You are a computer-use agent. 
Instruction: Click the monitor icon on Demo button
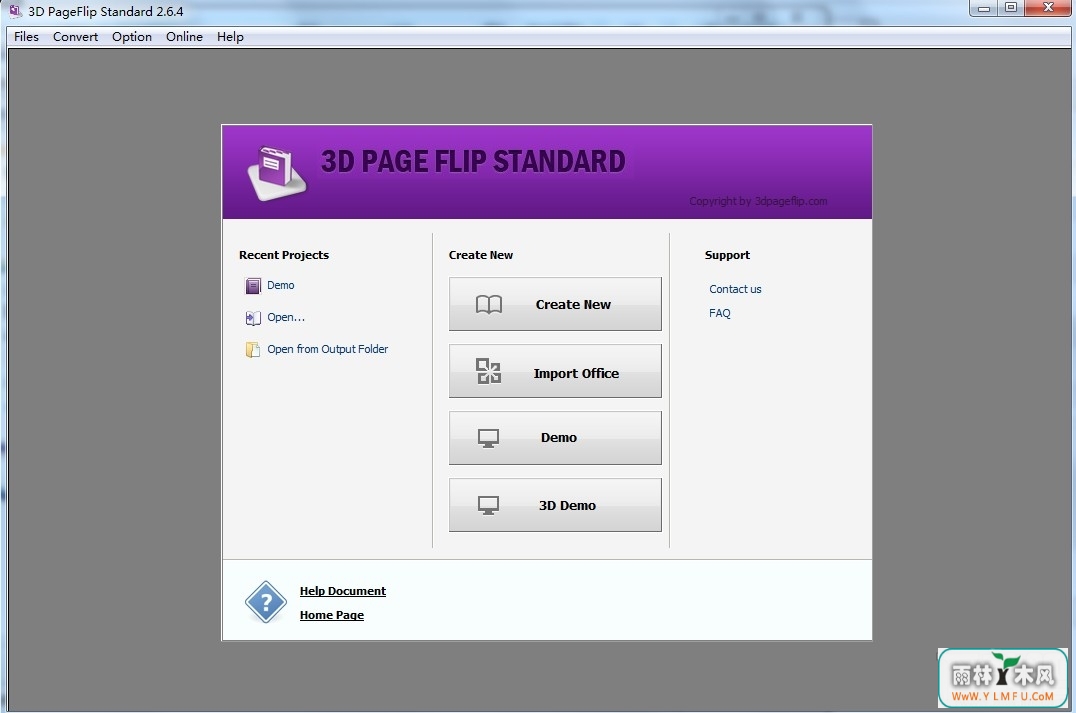tap(488, 439)
